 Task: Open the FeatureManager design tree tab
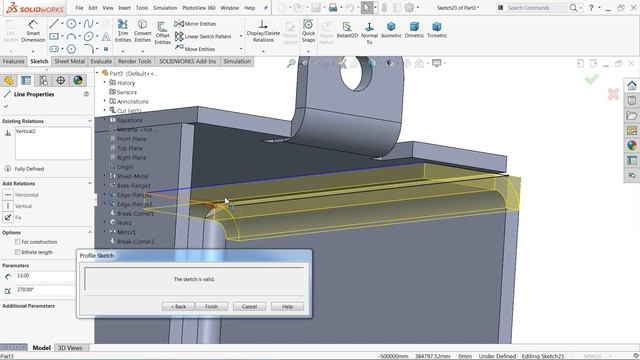click(x=9, y=80)
